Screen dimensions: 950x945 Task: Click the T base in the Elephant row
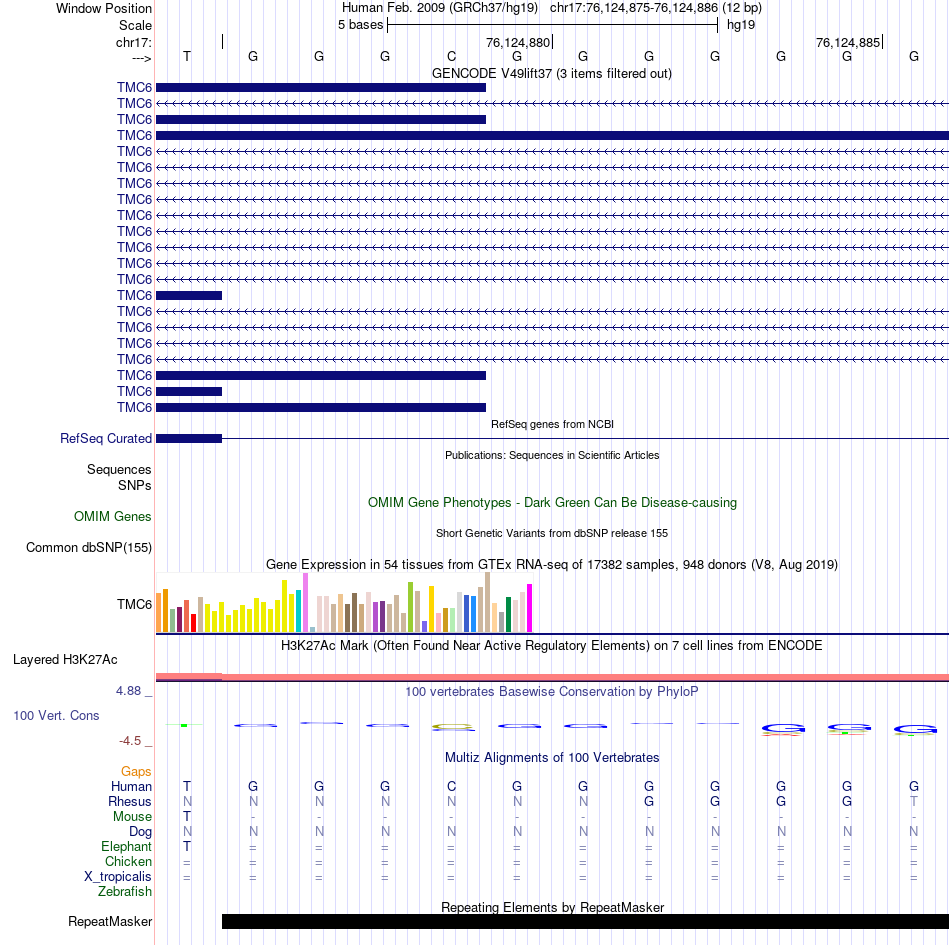(187, 846)
